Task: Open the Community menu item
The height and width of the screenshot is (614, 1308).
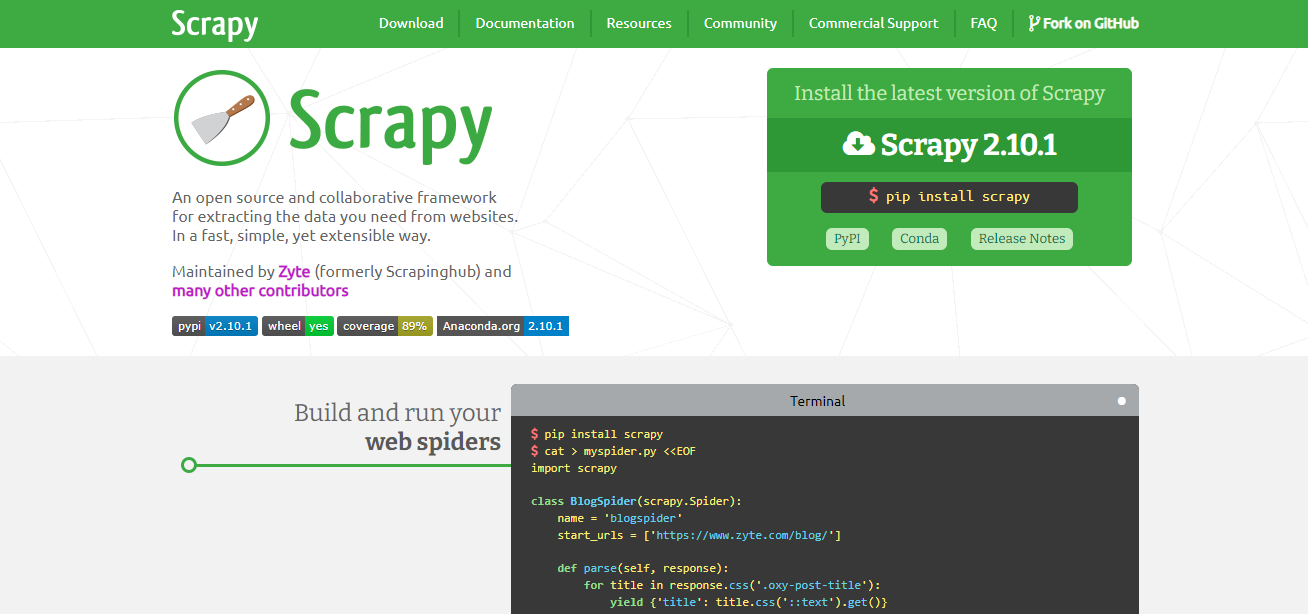Action: 740,23
